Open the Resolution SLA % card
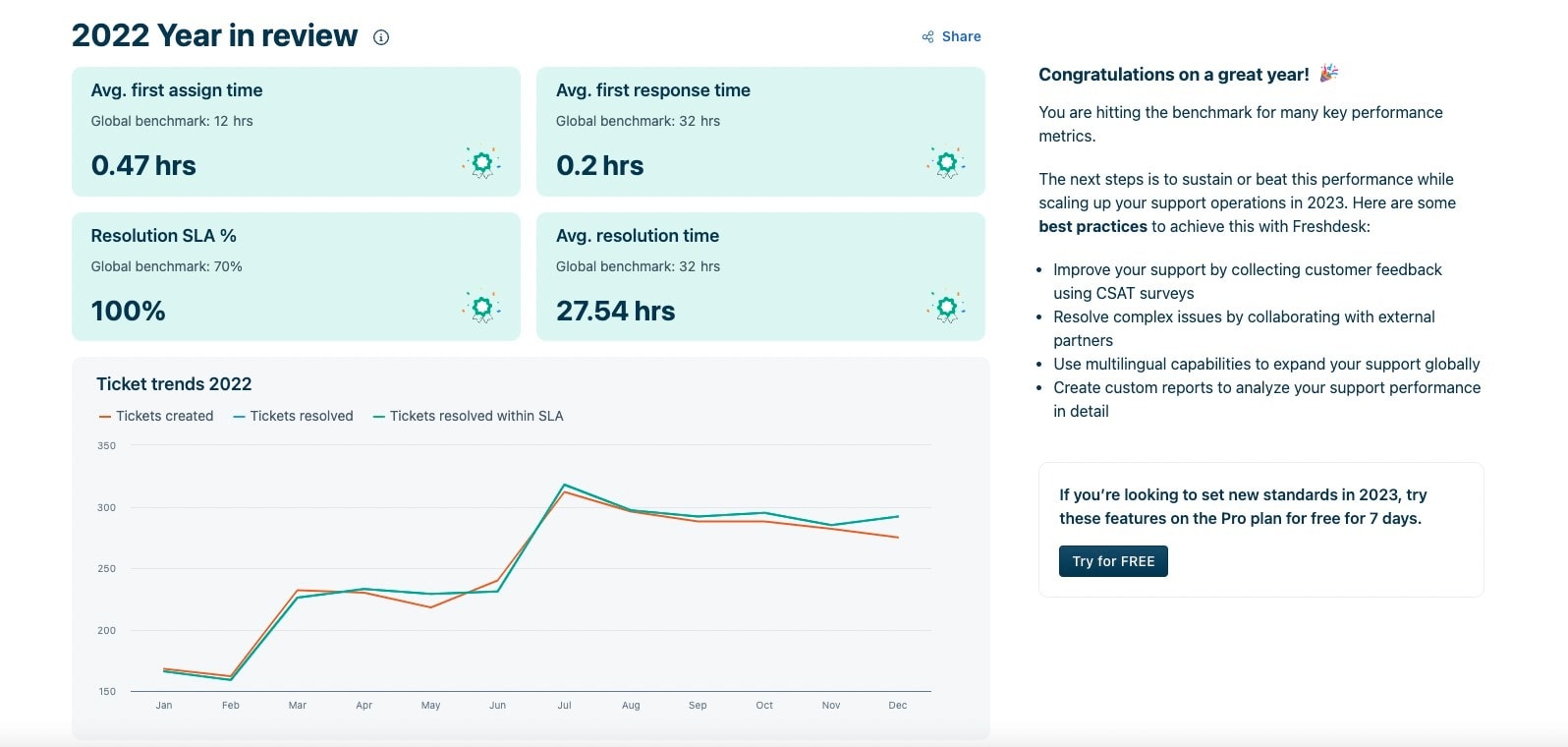This screenshot has height=747, width=1568. (296, 276)
